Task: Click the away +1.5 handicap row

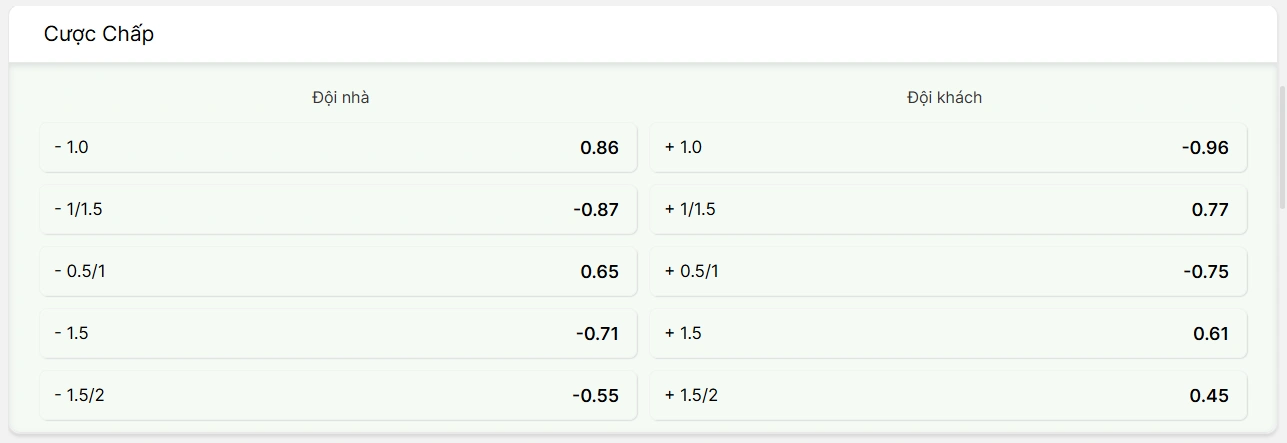Action: pos(949,333)
